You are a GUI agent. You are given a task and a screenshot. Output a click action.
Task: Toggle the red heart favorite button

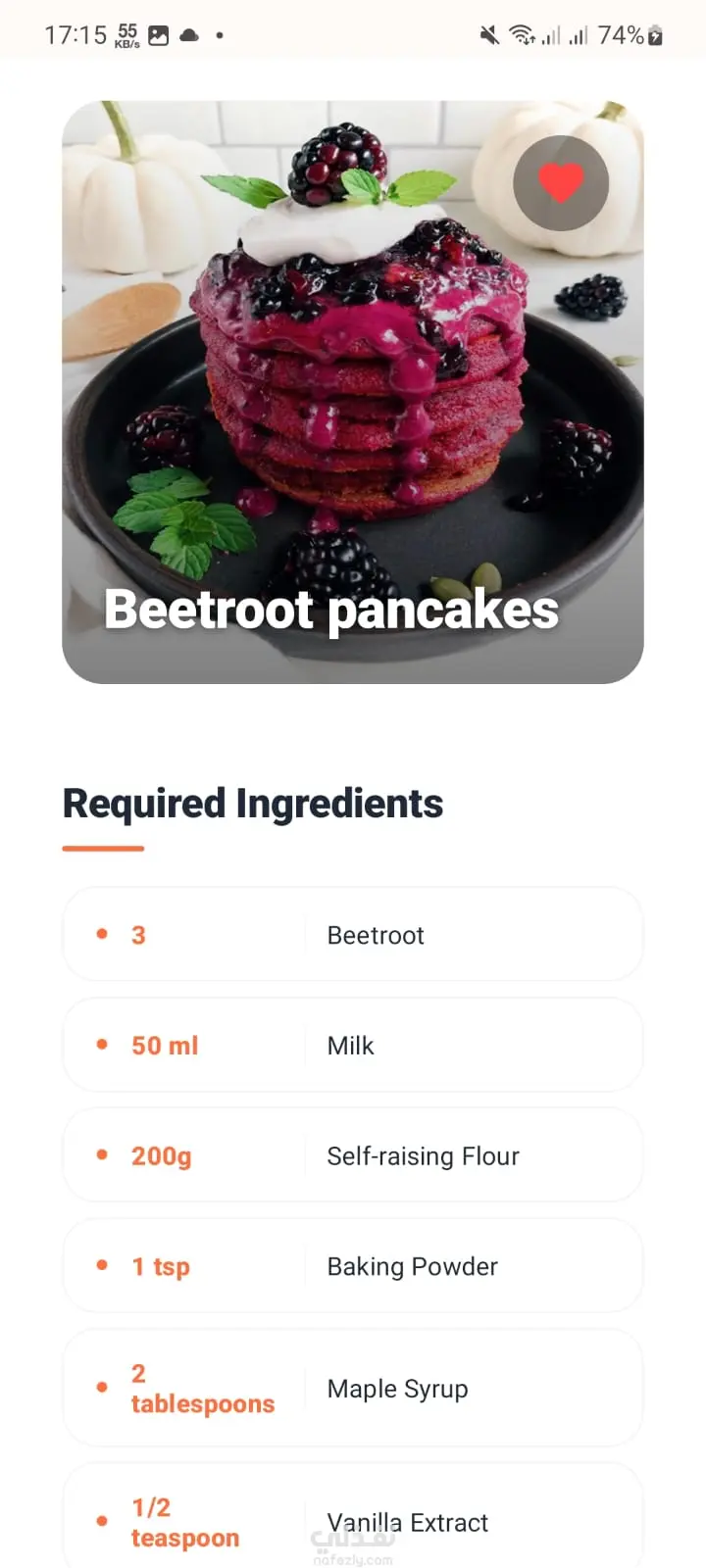pos(561,183)
